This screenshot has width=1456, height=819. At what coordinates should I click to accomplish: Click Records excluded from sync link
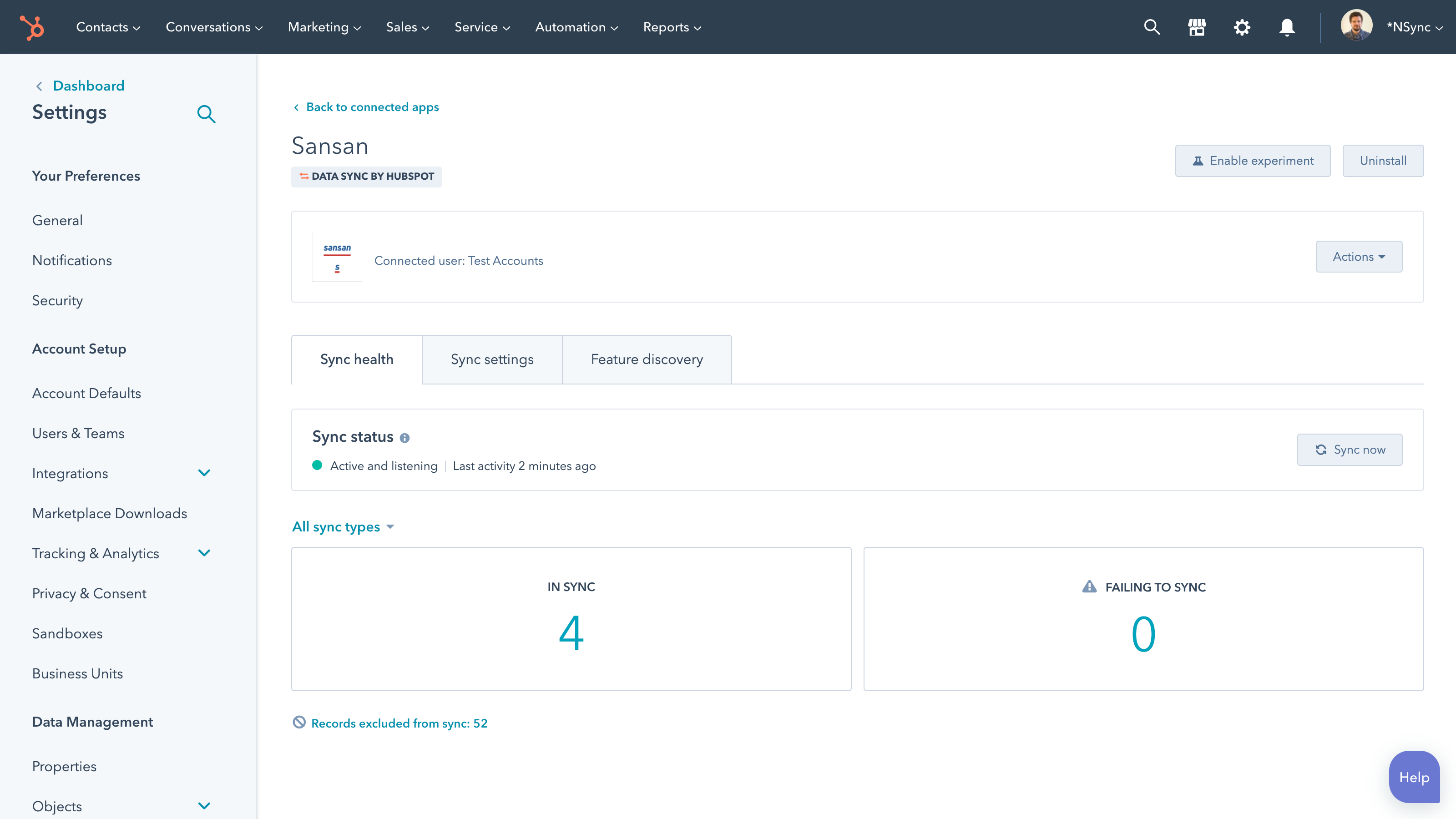click(399, 723)
